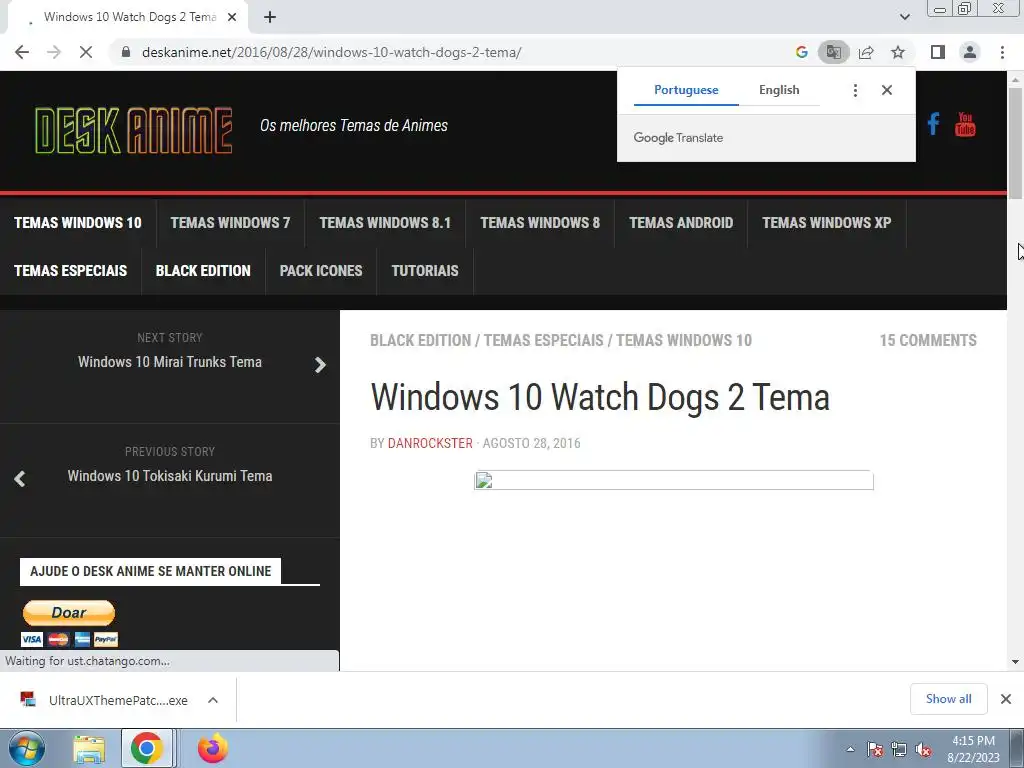The image size is (1024, 768).
Task: Open the Temas Windows 7 menu
Action: [x=230, y=223]
